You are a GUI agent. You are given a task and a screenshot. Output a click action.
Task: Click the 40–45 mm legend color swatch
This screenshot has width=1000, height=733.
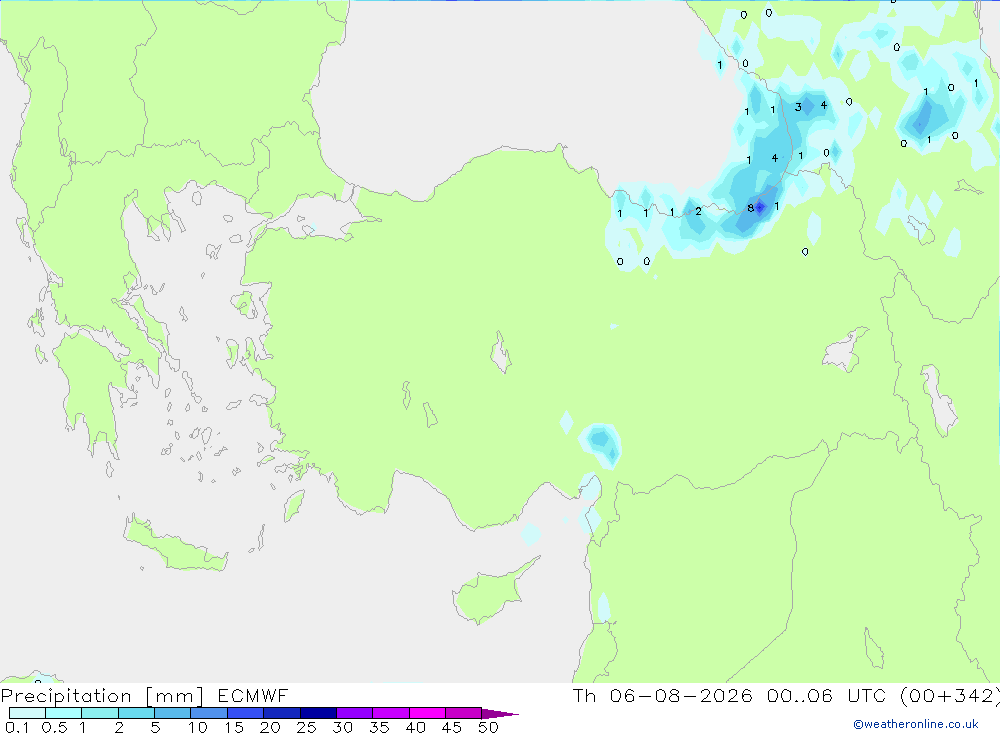click(x=427, y=713)
